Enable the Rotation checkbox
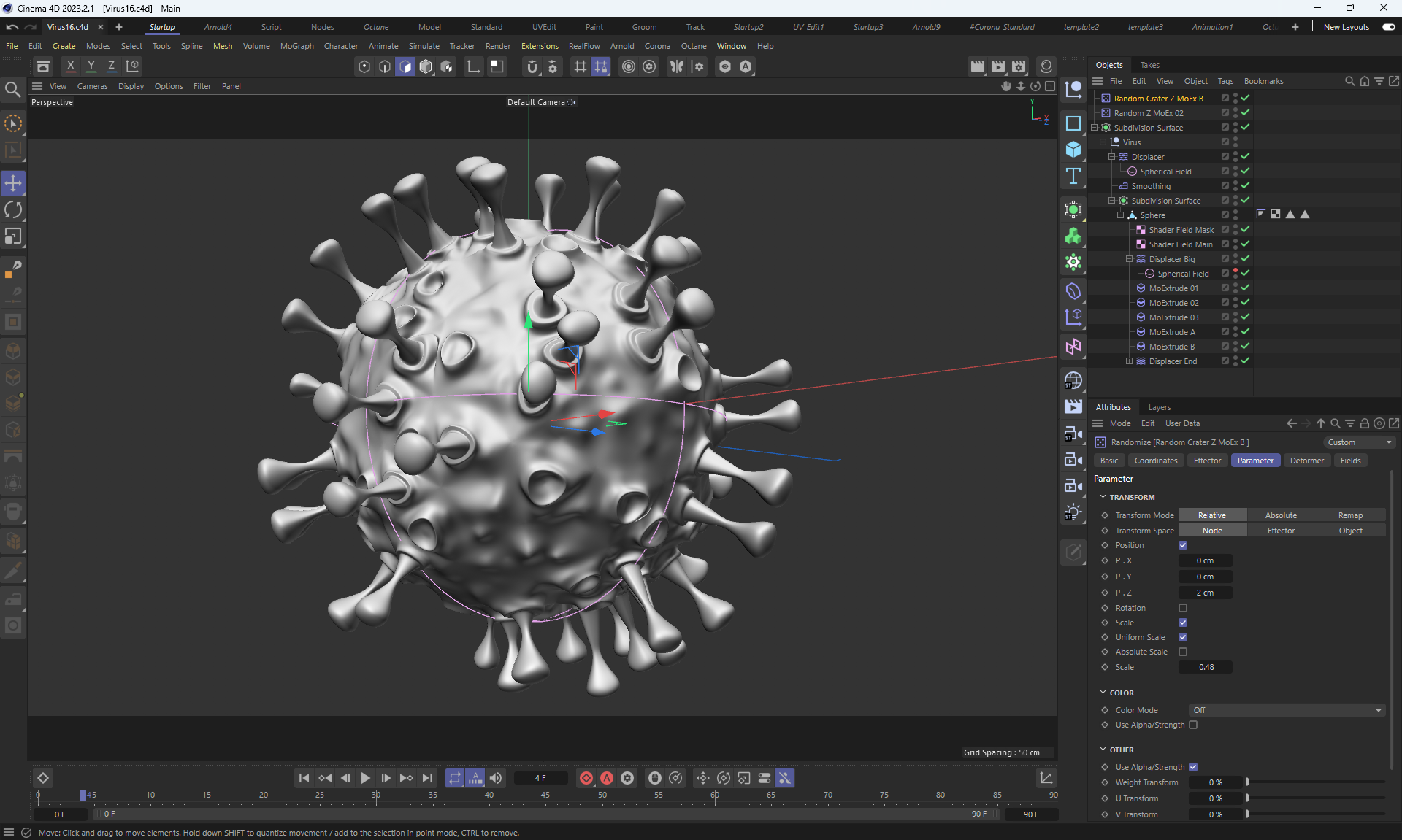Viewport: 1402px width, 840px height. (x=1183, y=608)
